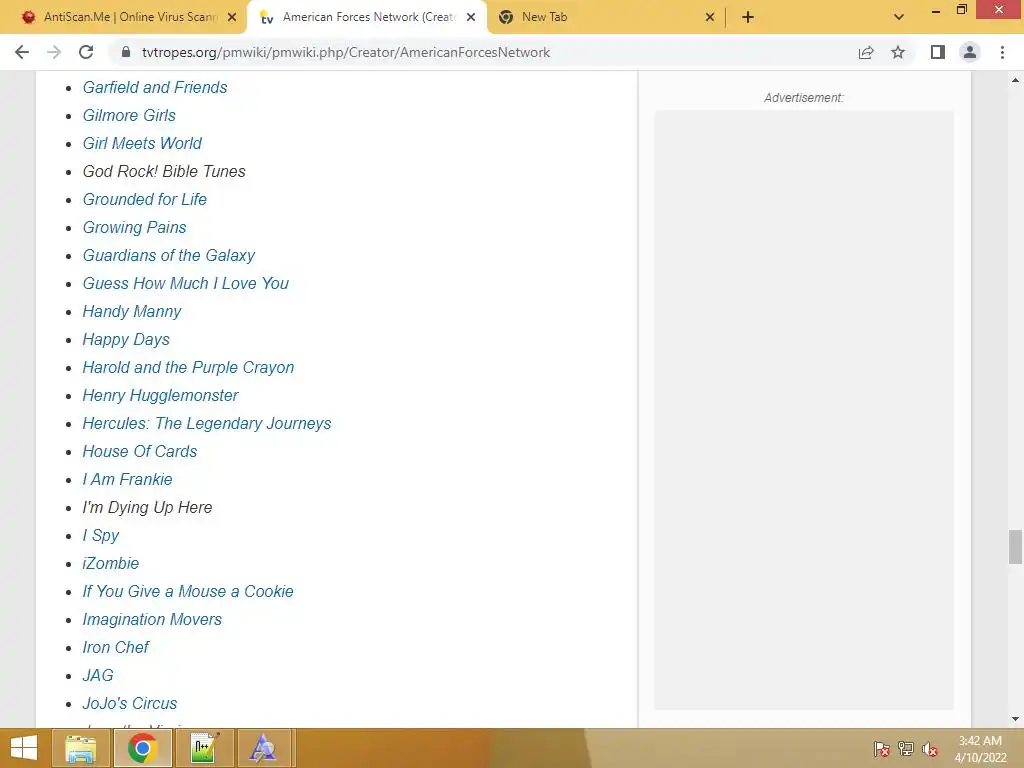Follow the Guess How Much I Love You link

pyautogui.click(x=185, y=283)
